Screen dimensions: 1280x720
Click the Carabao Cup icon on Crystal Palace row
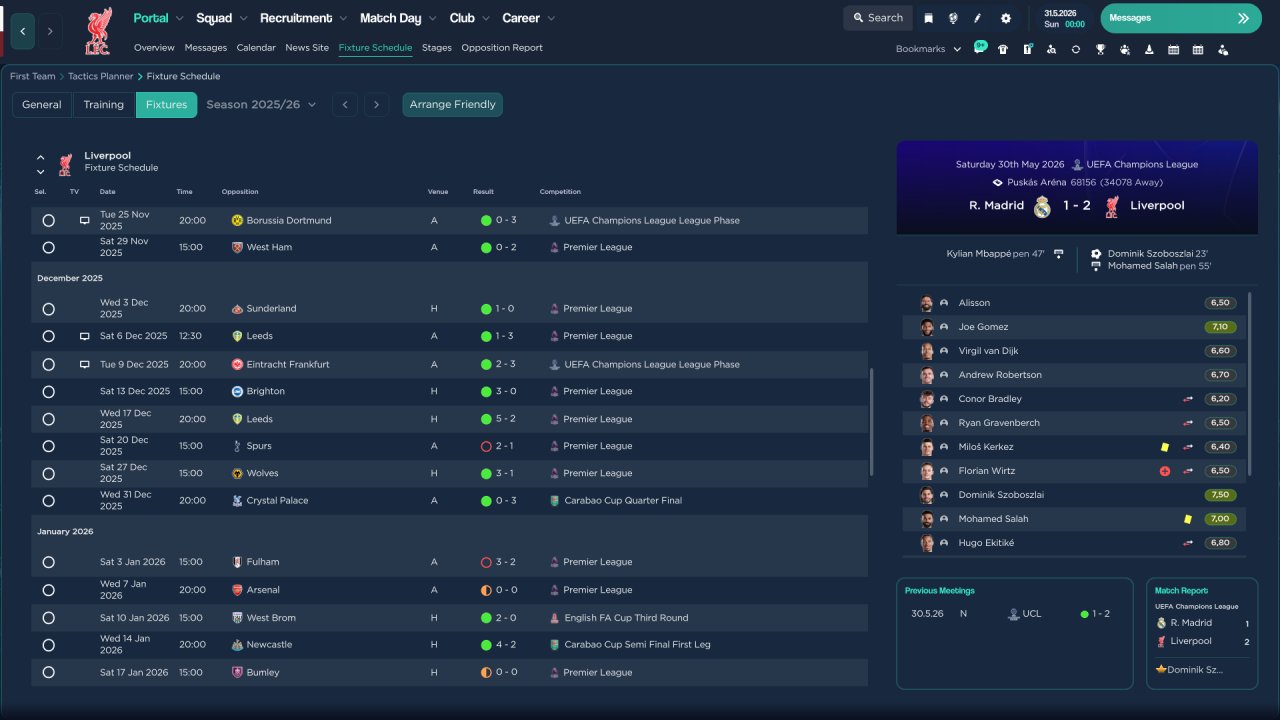[x=555, y=500]
